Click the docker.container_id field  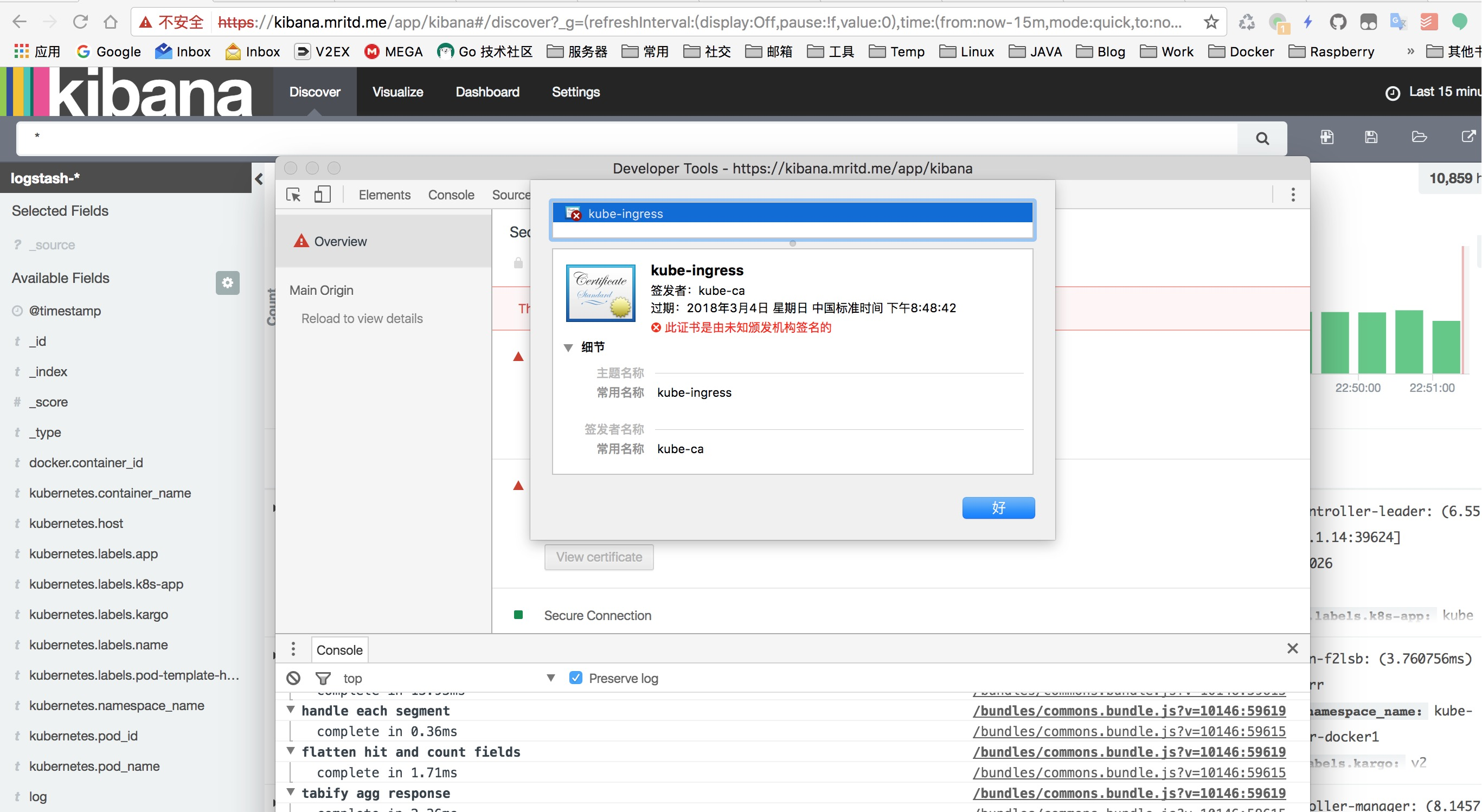point(86,462)
